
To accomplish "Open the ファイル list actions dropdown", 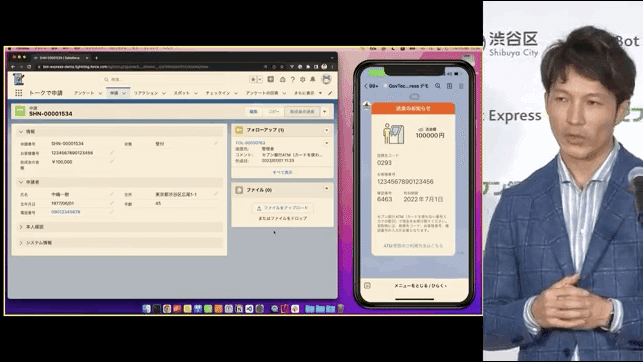I will pyautogui.click(x=326, y=189).
